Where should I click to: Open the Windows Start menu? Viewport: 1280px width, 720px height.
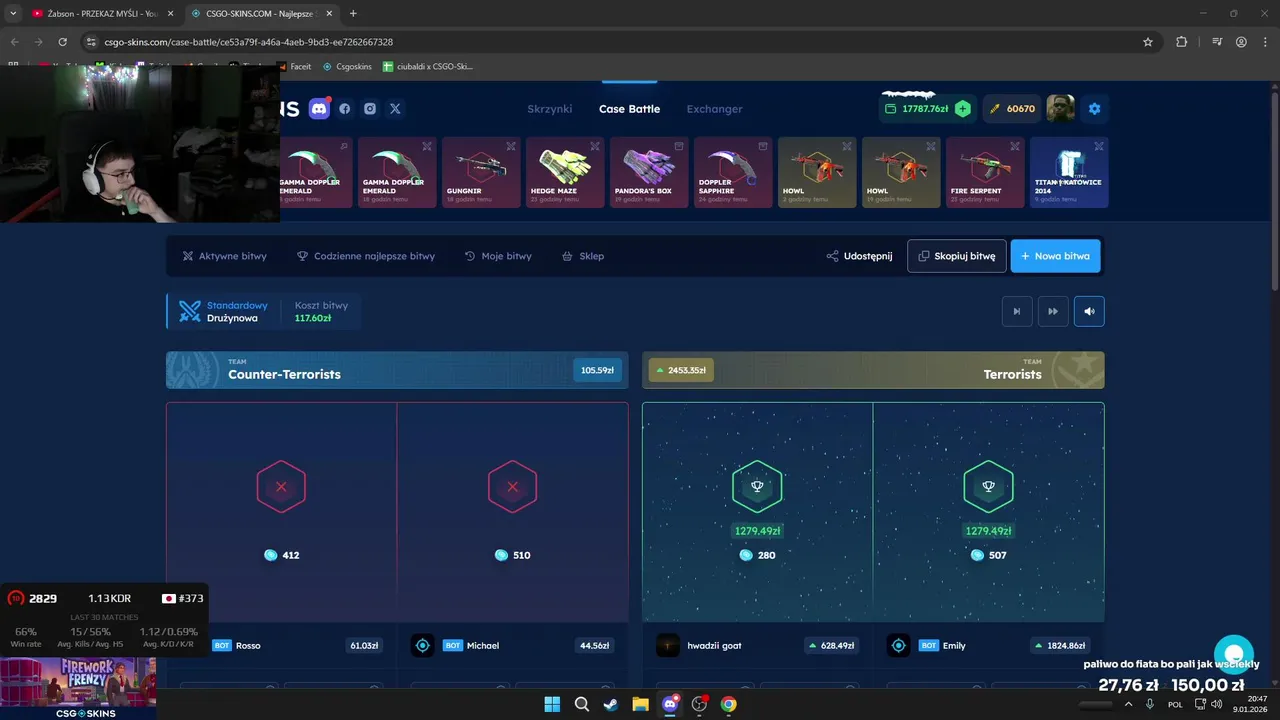click(552, 704)
